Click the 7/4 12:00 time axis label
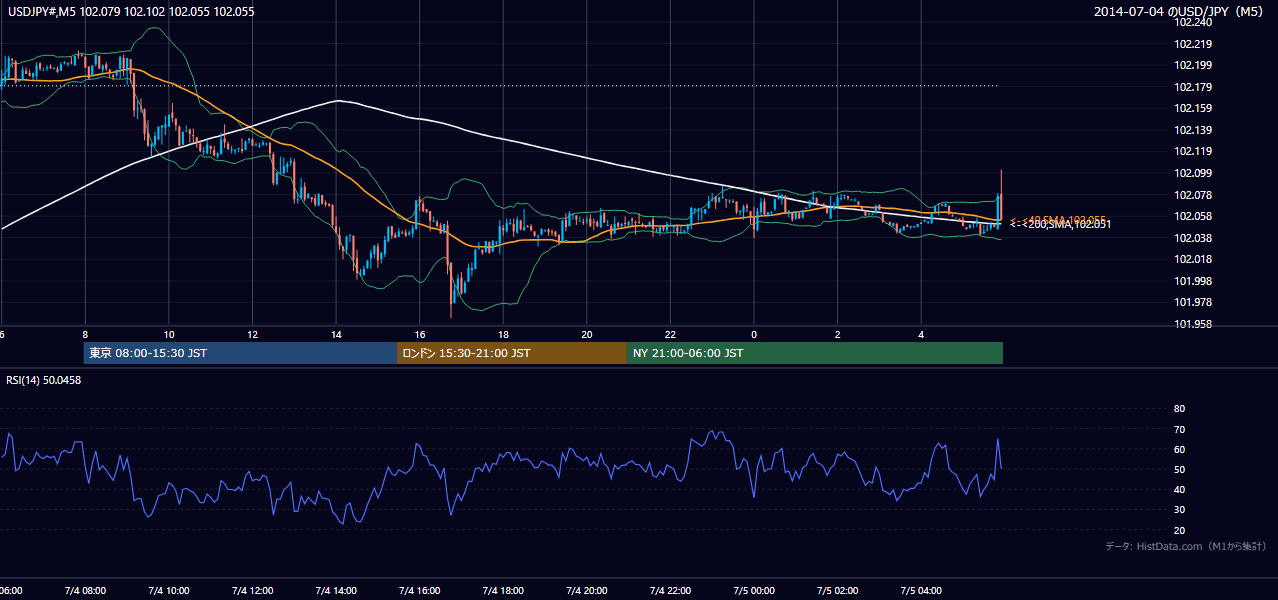 tap(252, 590)
